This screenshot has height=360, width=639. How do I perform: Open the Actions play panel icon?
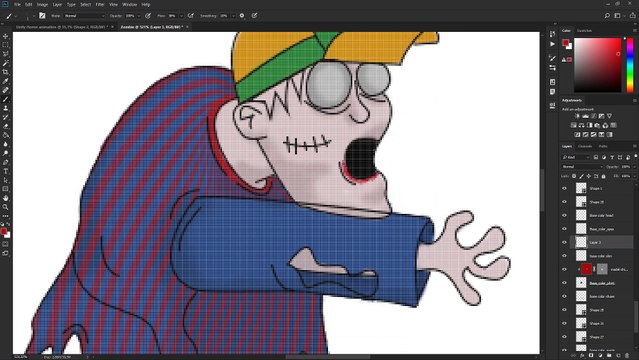point(552,44)
